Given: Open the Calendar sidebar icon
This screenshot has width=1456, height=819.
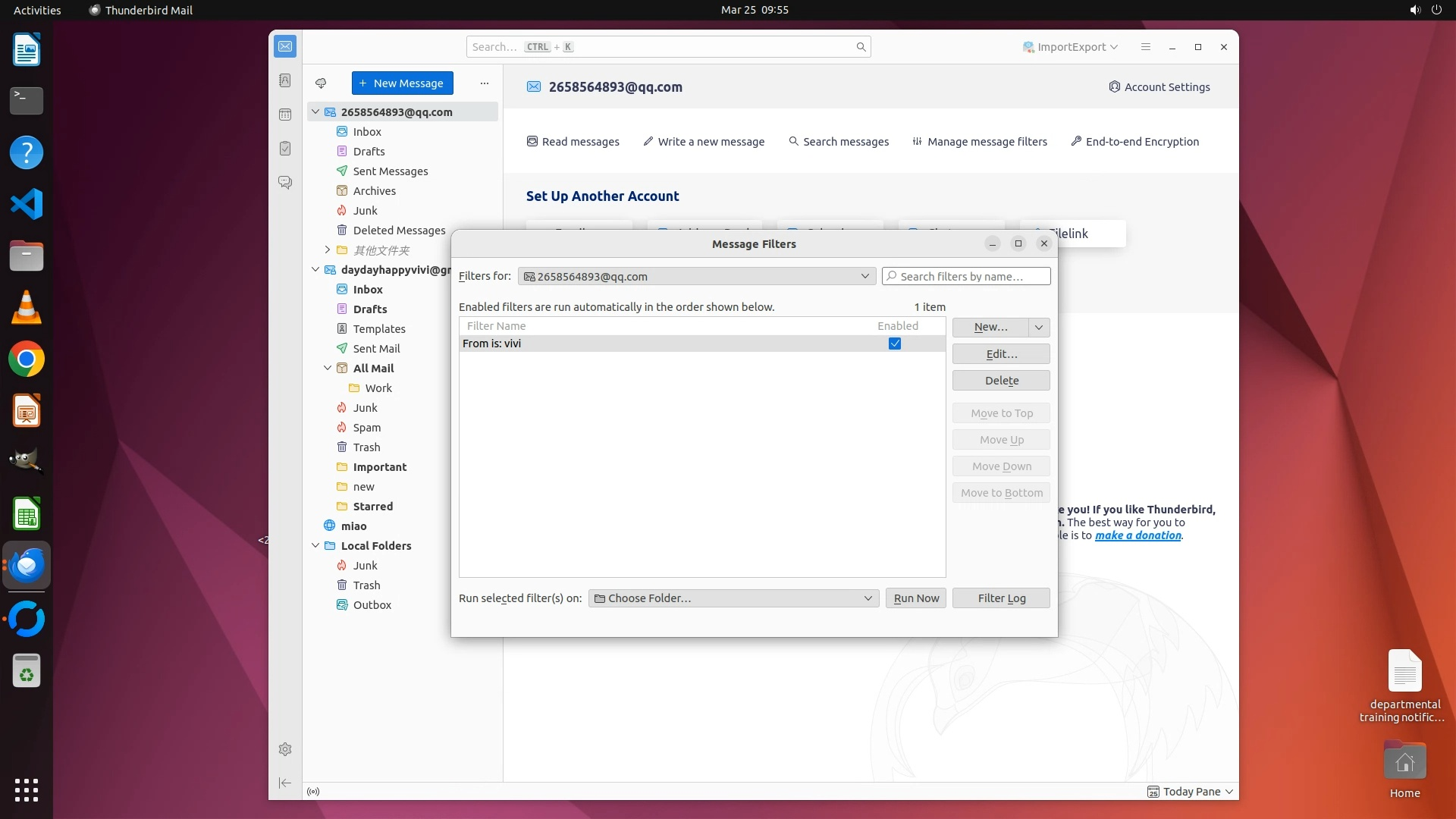Looking at the screenshot, I should [x=285, y=115].
